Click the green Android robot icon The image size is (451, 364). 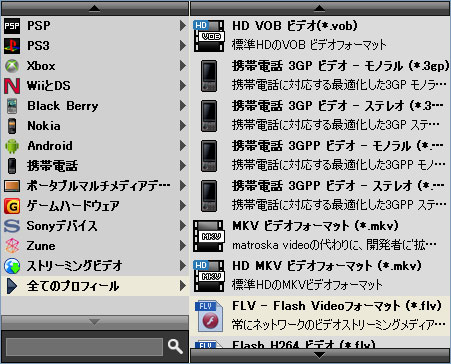(x=12, y=146)
